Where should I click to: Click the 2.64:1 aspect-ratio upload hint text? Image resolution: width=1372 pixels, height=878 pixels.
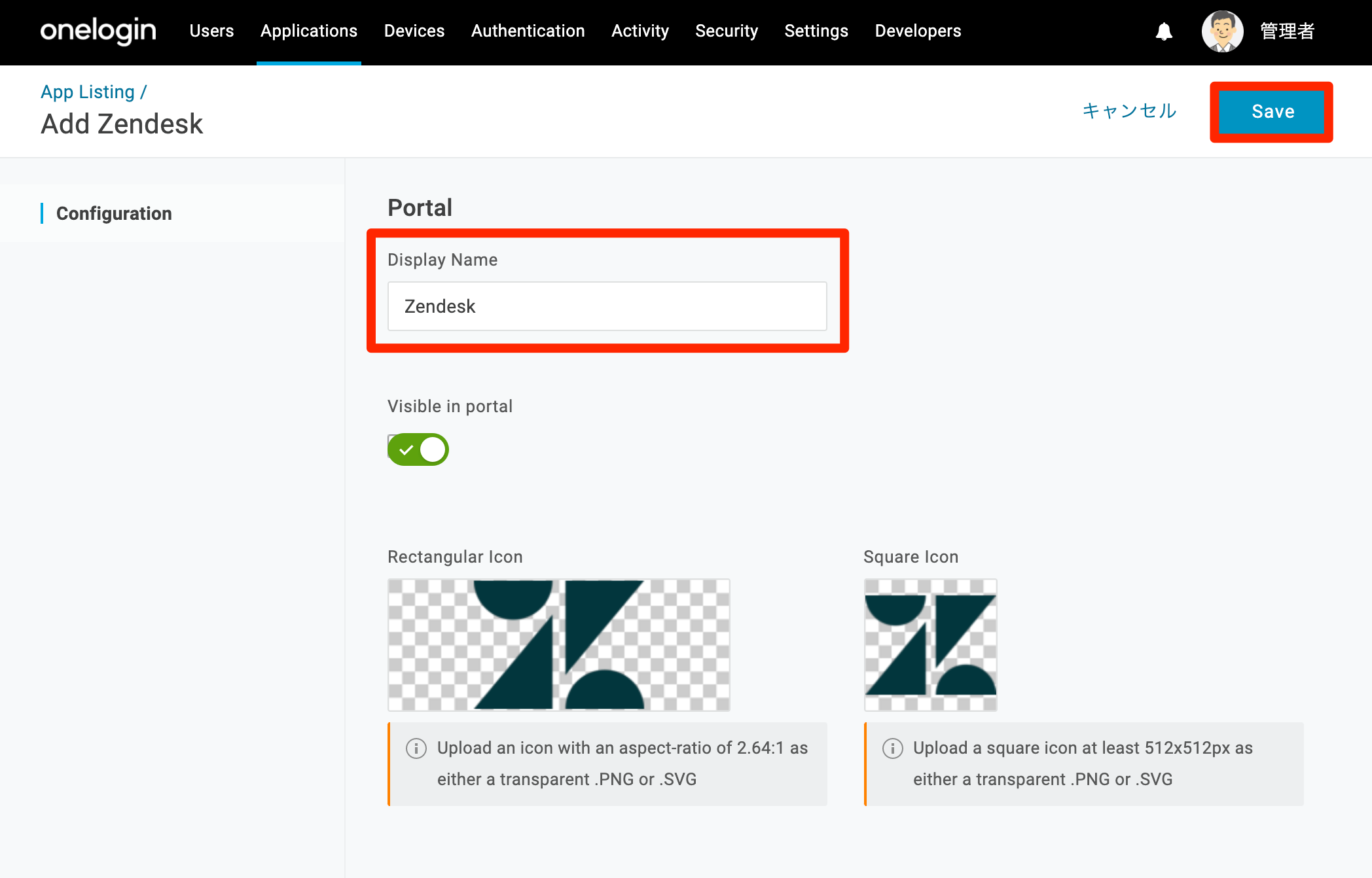tap(623, 764)
